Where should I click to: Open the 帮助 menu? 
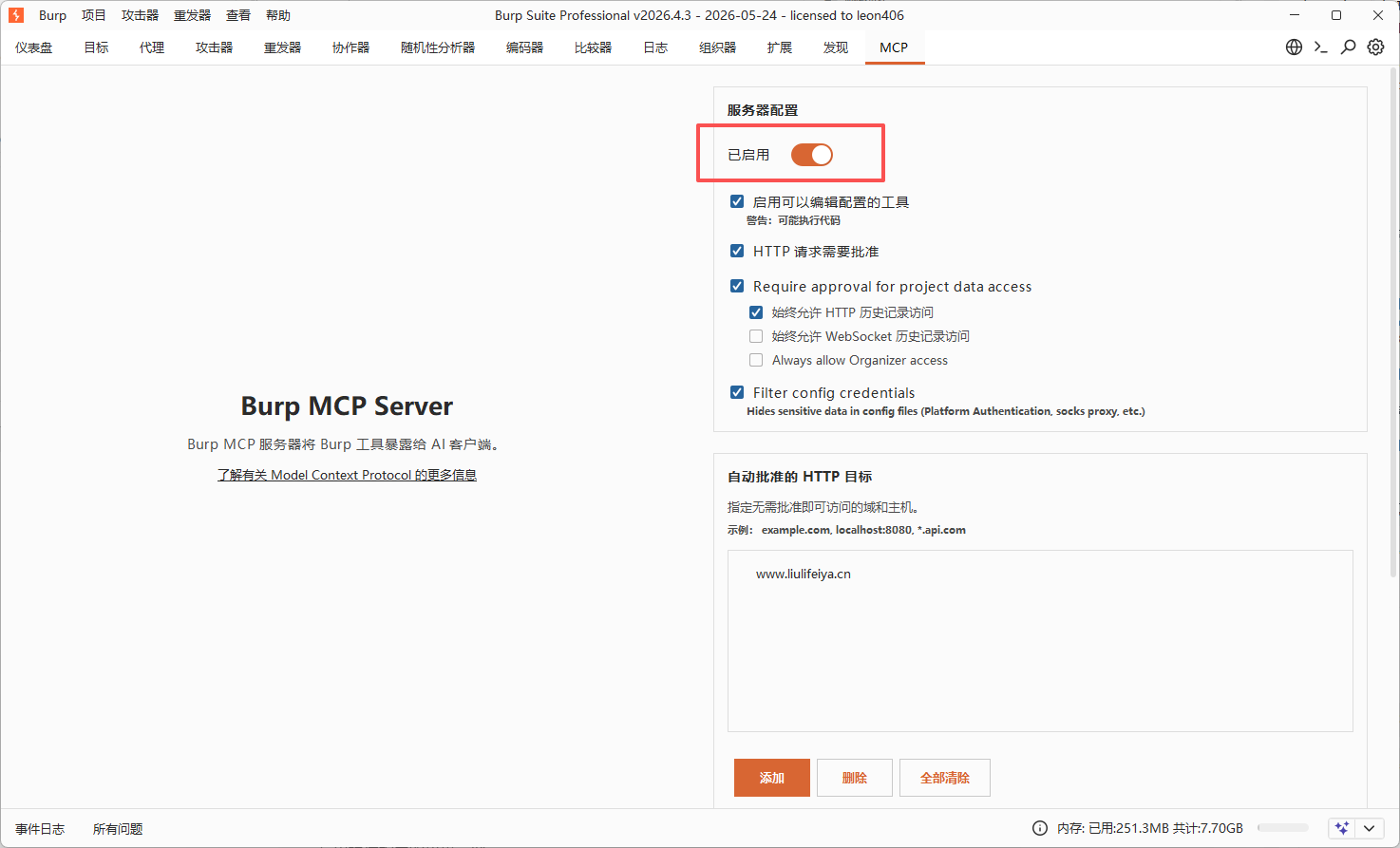click(278, 15)
